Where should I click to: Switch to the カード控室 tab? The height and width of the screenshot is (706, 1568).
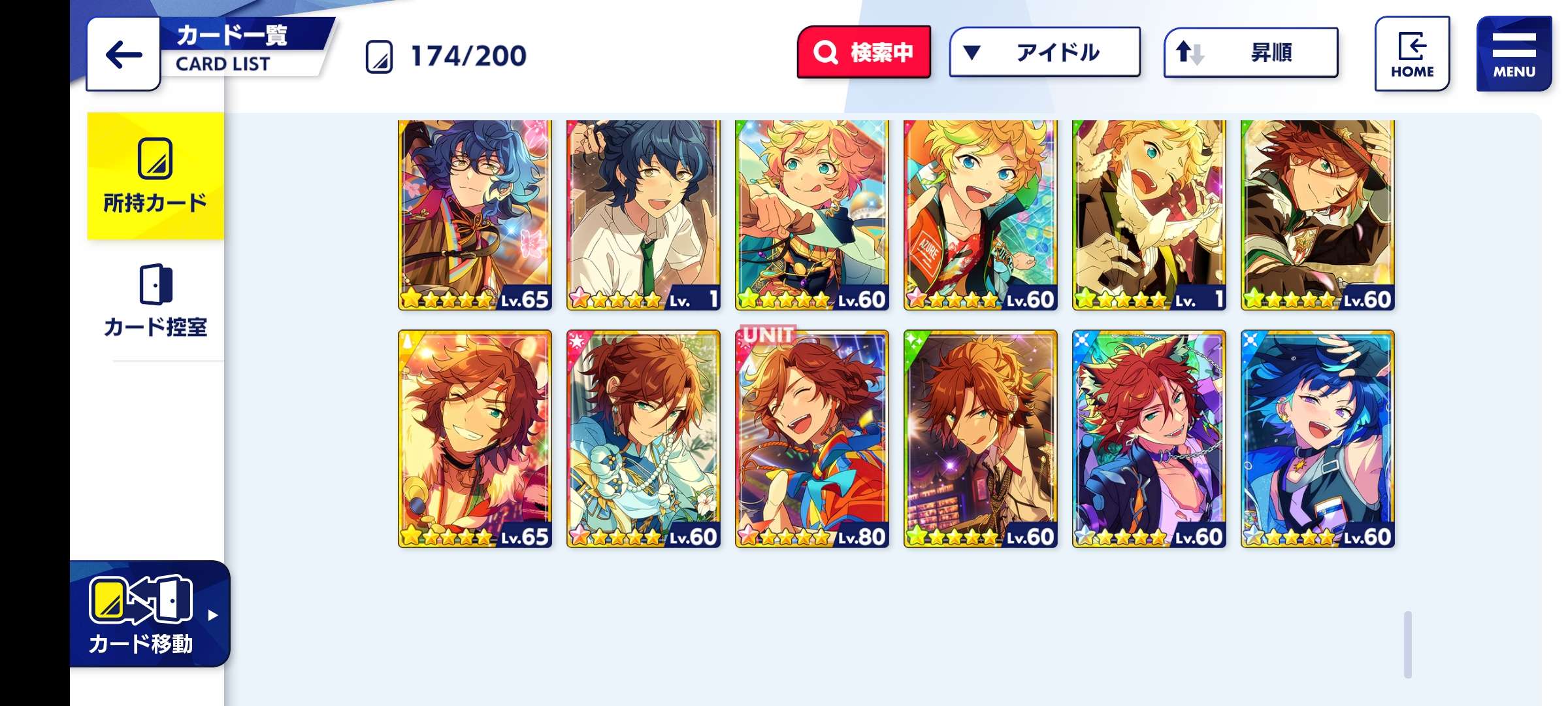(x=155, y=301)
